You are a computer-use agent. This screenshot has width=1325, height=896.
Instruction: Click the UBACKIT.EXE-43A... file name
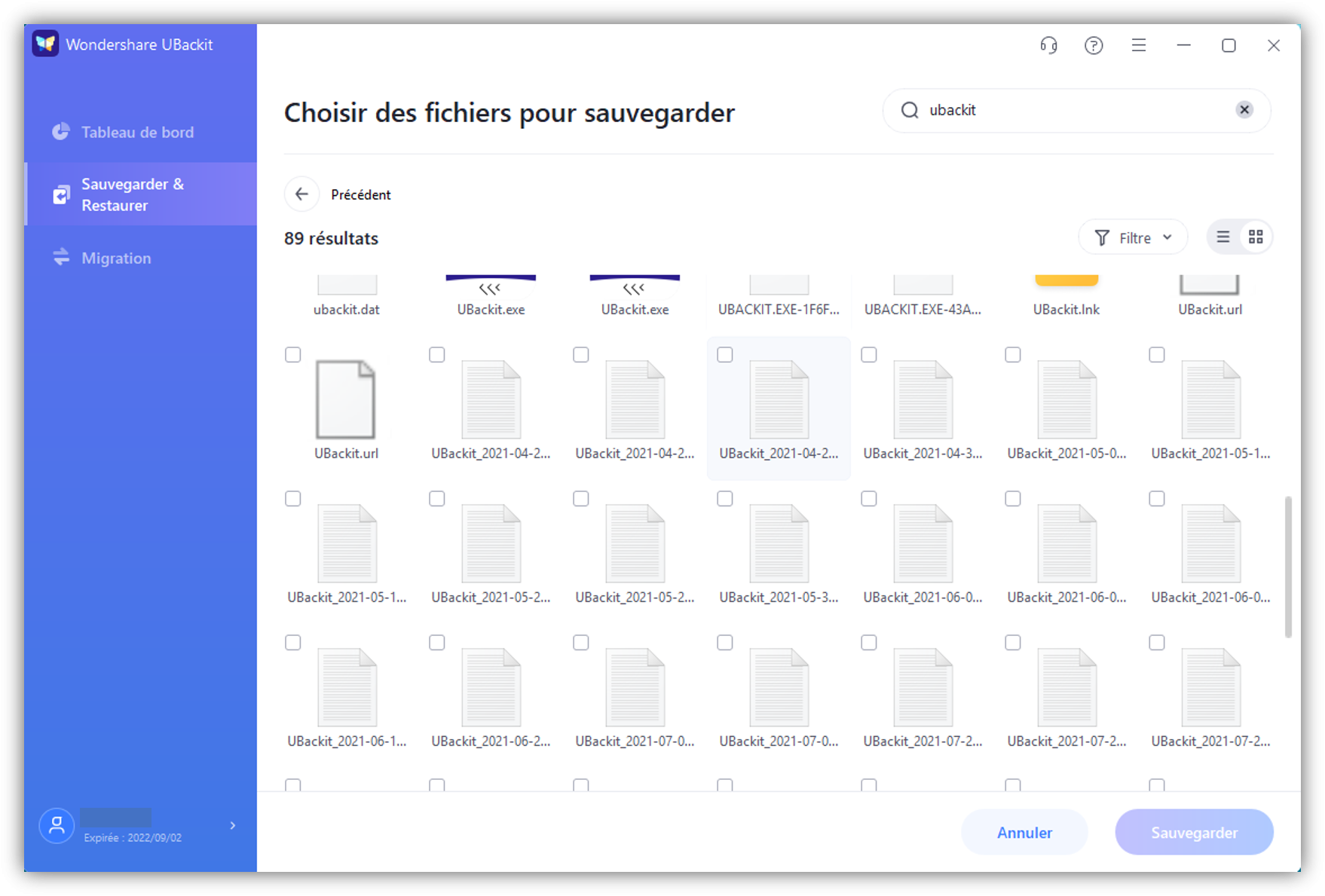click(x=923, y=310)
